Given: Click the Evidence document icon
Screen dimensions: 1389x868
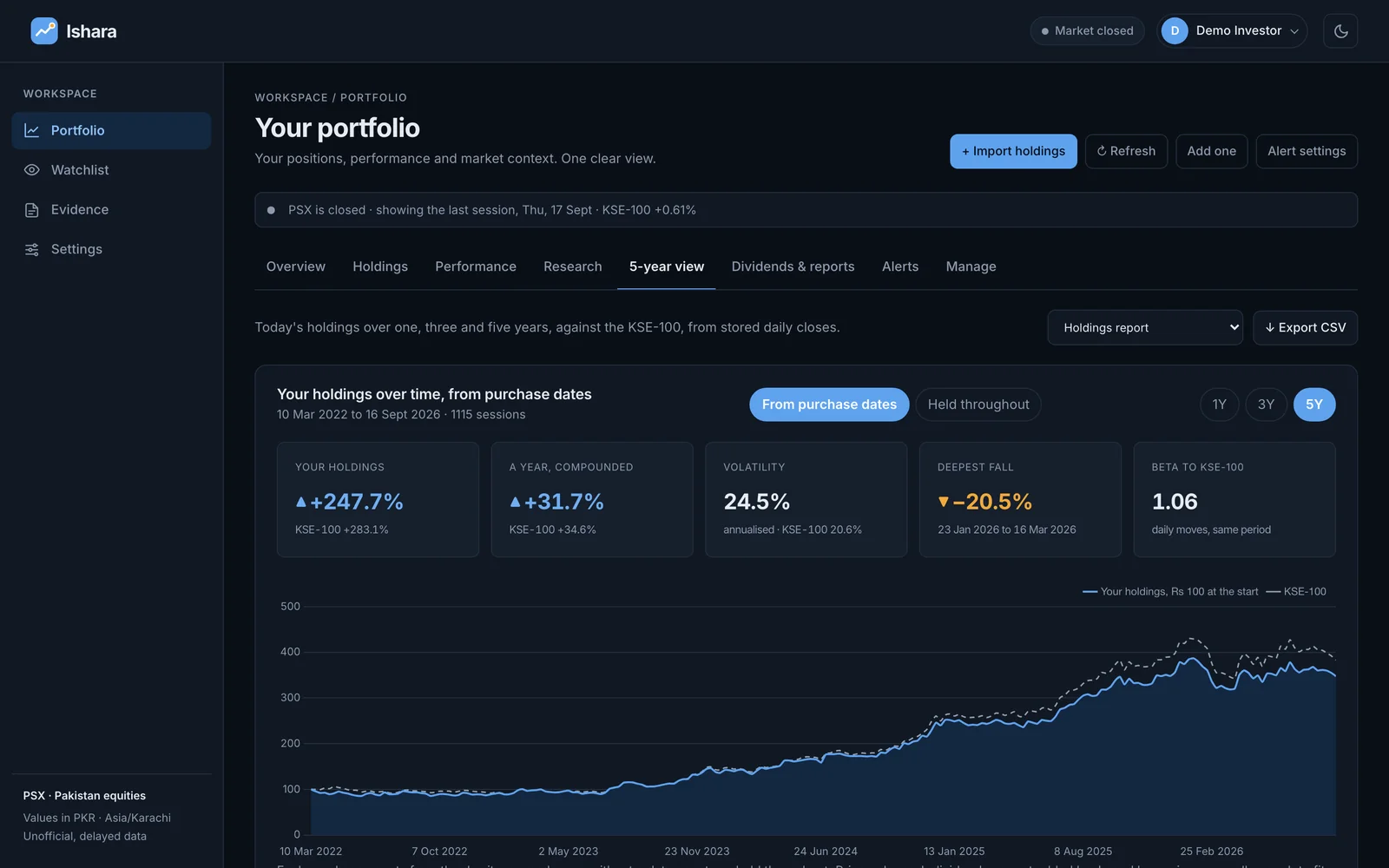Looking at the screenshot, I should click(32, 210).
